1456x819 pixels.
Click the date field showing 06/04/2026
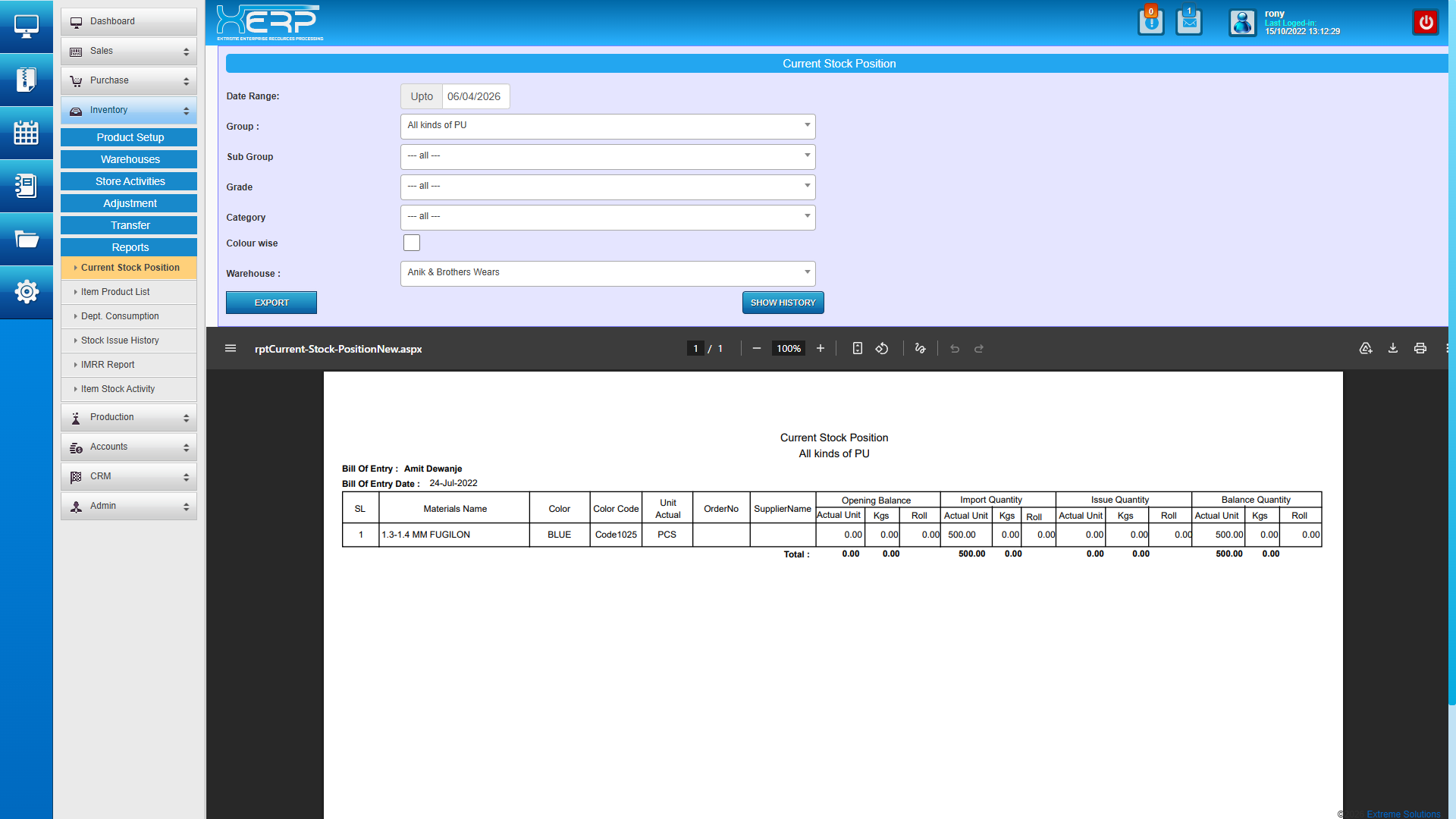click(475, 96)
